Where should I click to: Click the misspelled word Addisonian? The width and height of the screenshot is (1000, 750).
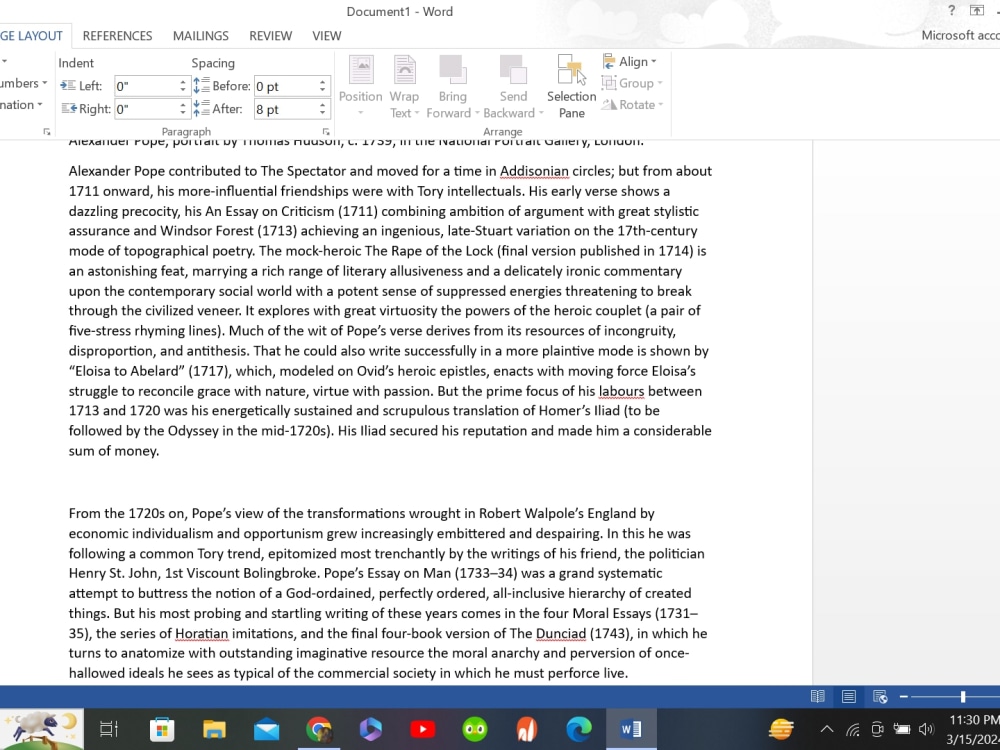(x=534, y=171)
